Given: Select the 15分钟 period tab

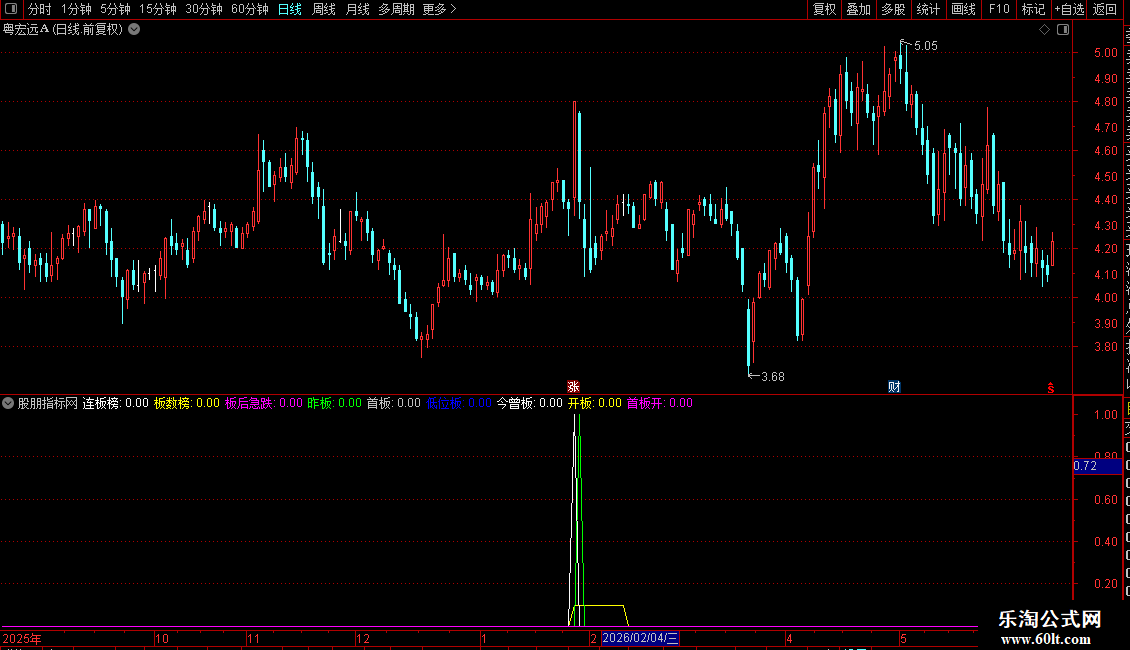Looking at the screenshot, I should pos(158,9).
